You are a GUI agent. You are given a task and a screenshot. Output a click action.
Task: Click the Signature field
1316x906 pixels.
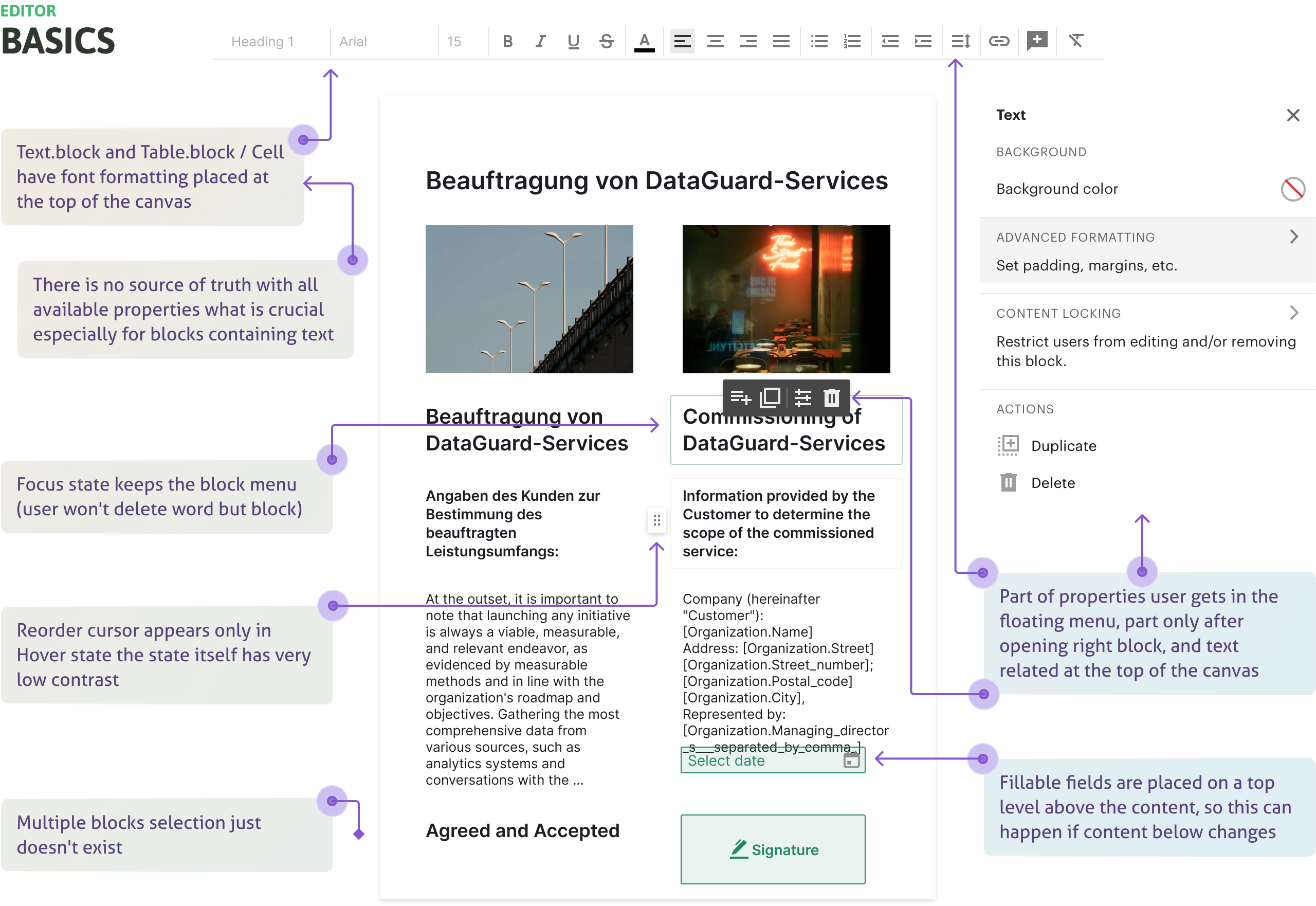(773, 850)
